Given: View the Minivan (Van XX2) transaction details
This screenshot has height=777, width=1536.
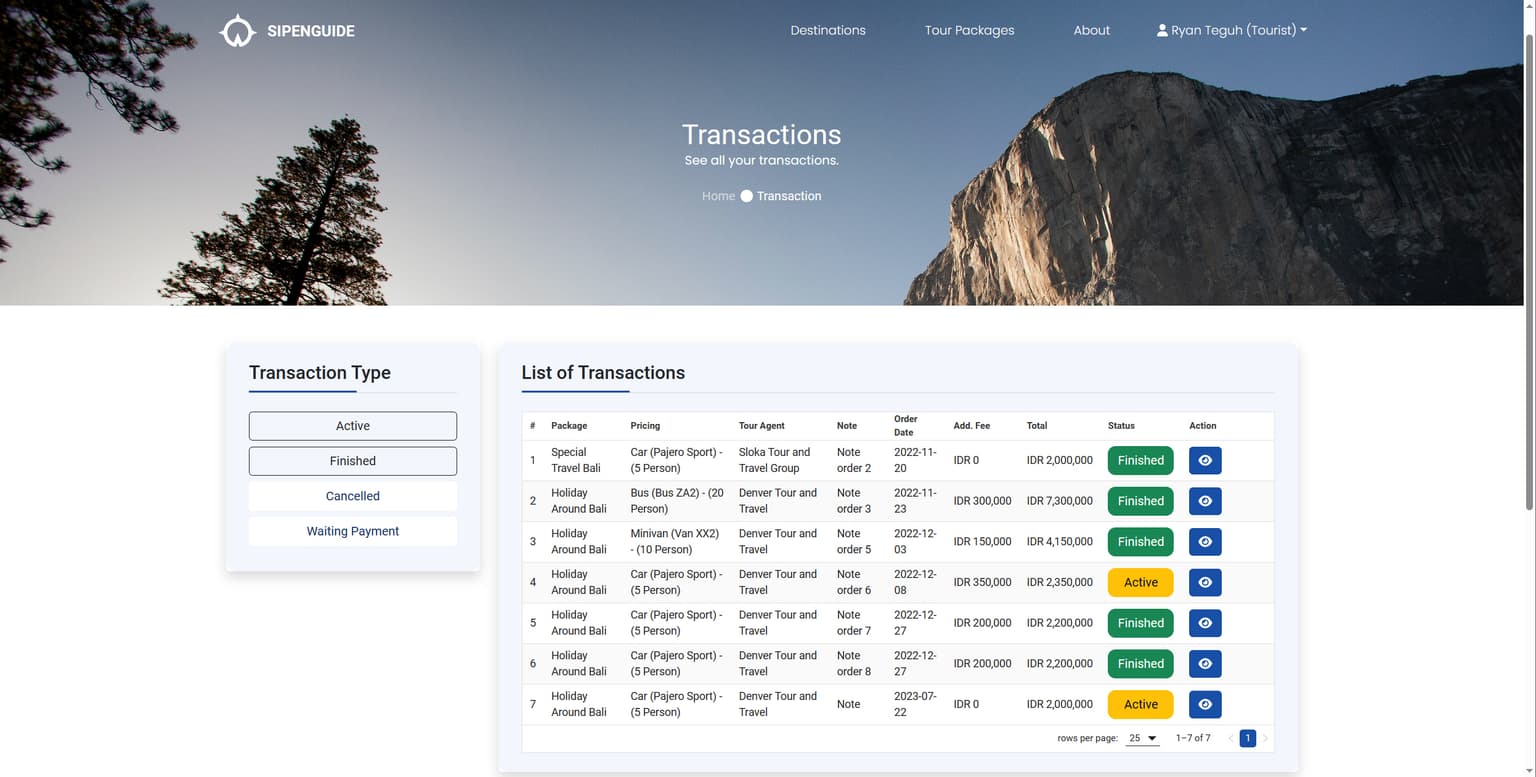Looking at the screenshot, I should pos(1204,541).
